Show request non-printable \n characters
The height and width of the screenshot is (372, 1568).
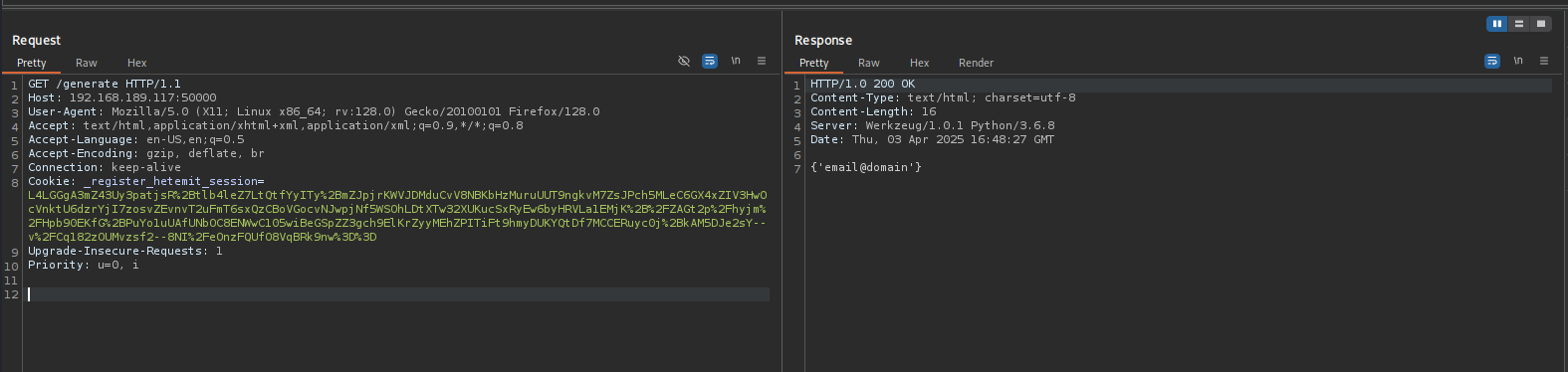point(736,61)
